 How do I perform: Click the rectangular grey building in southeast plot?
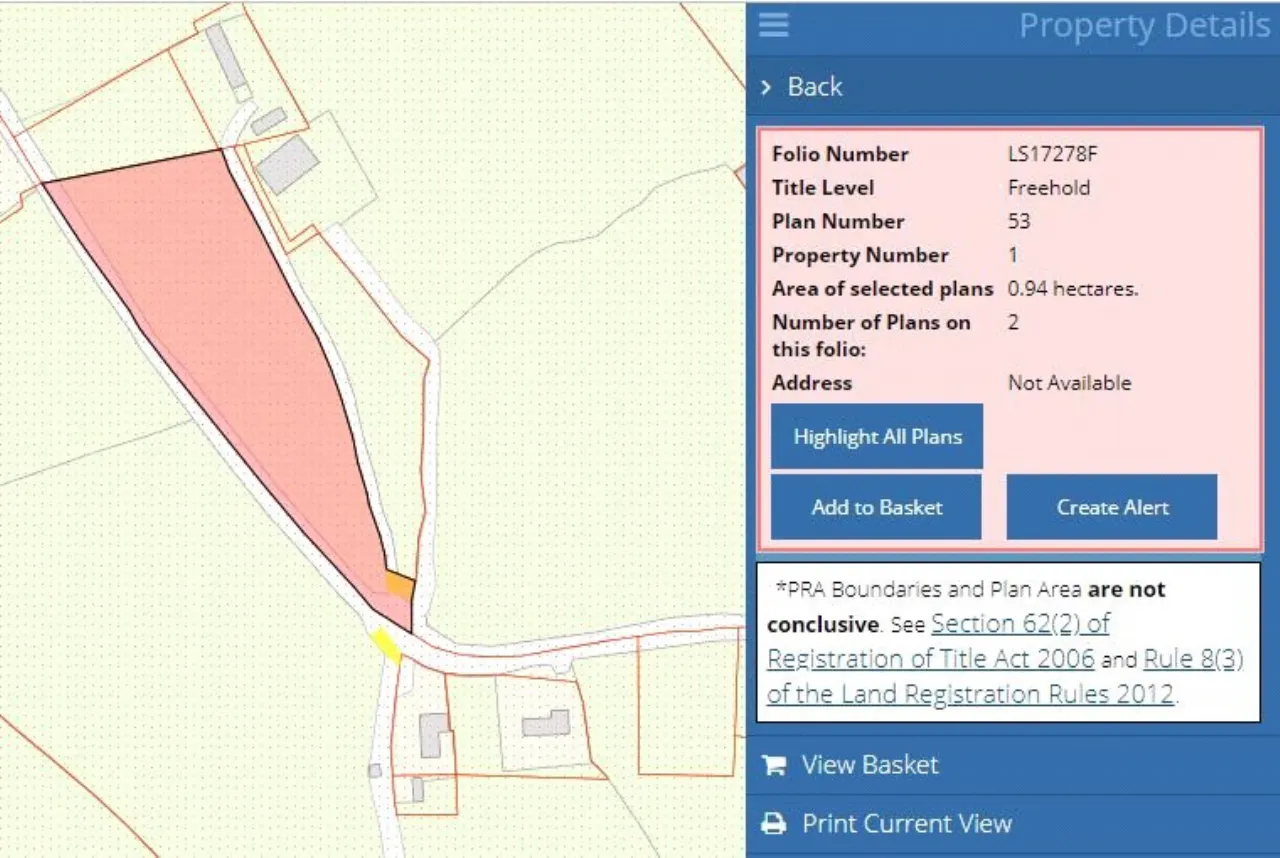coord(546,723)
